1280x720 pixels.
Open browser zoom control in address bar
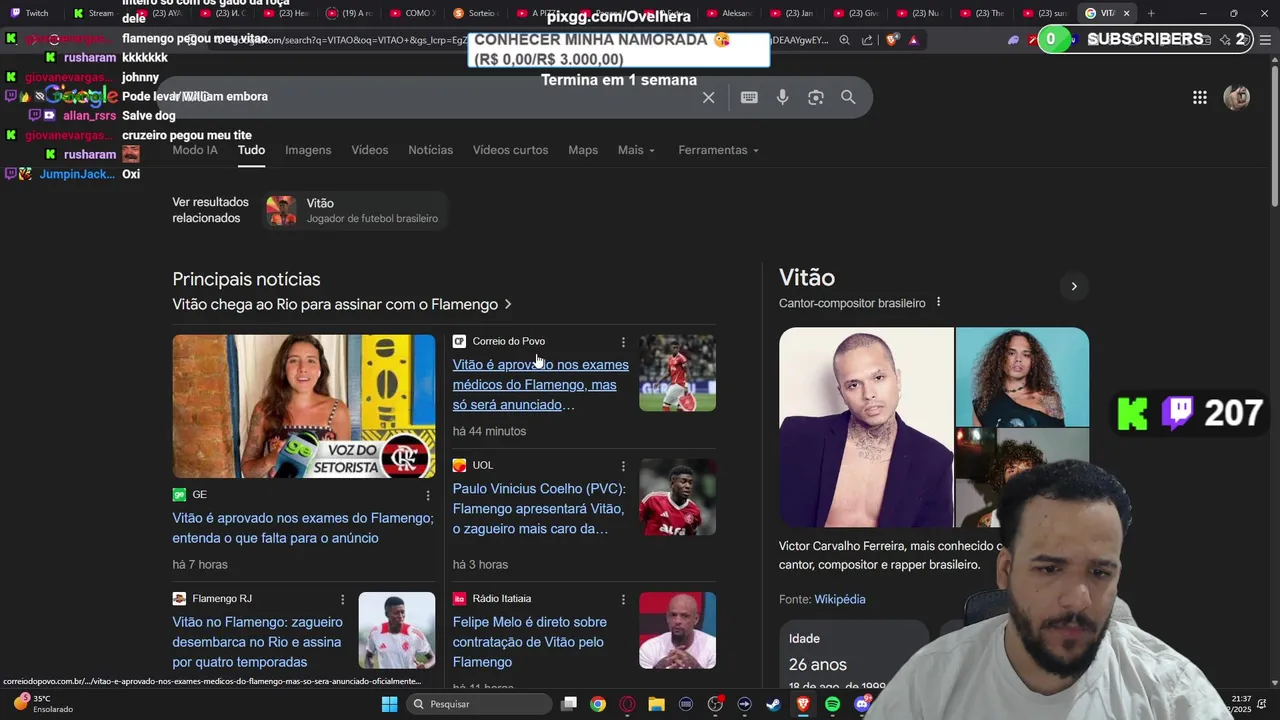tap(845, 40)
